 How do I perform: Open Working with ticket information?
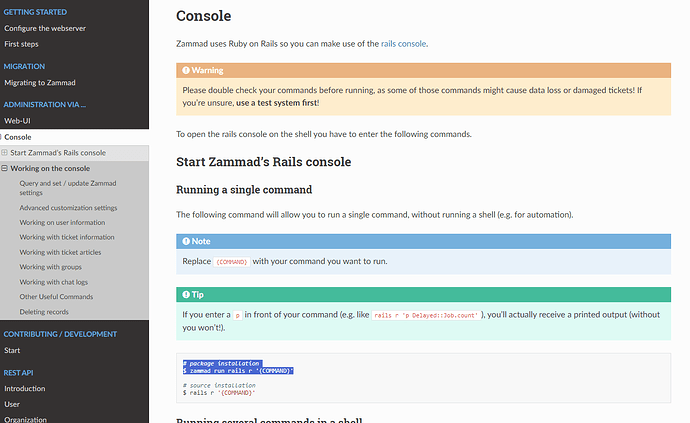click(x=67, y=237)
